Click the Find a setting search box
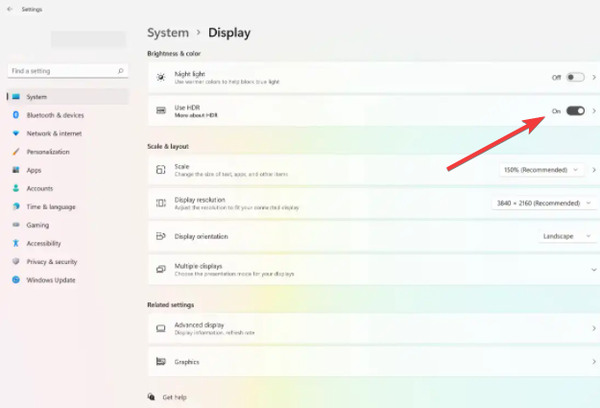The height and width of the screenshot is (408, 600). [x=68, y=71]
